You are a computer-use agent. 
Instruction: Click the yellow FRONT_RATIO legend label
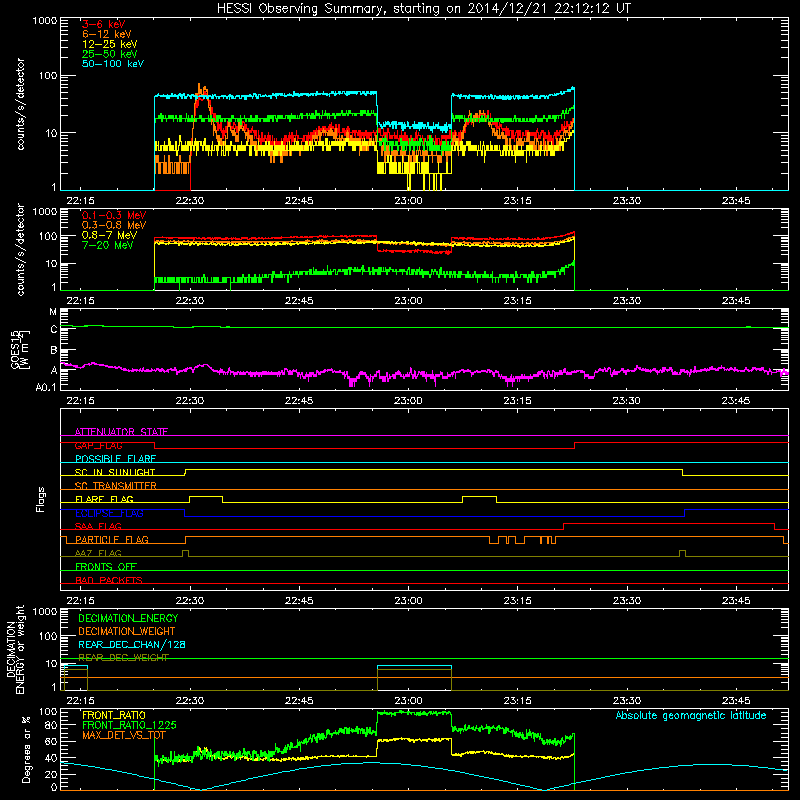coord(114,715)
